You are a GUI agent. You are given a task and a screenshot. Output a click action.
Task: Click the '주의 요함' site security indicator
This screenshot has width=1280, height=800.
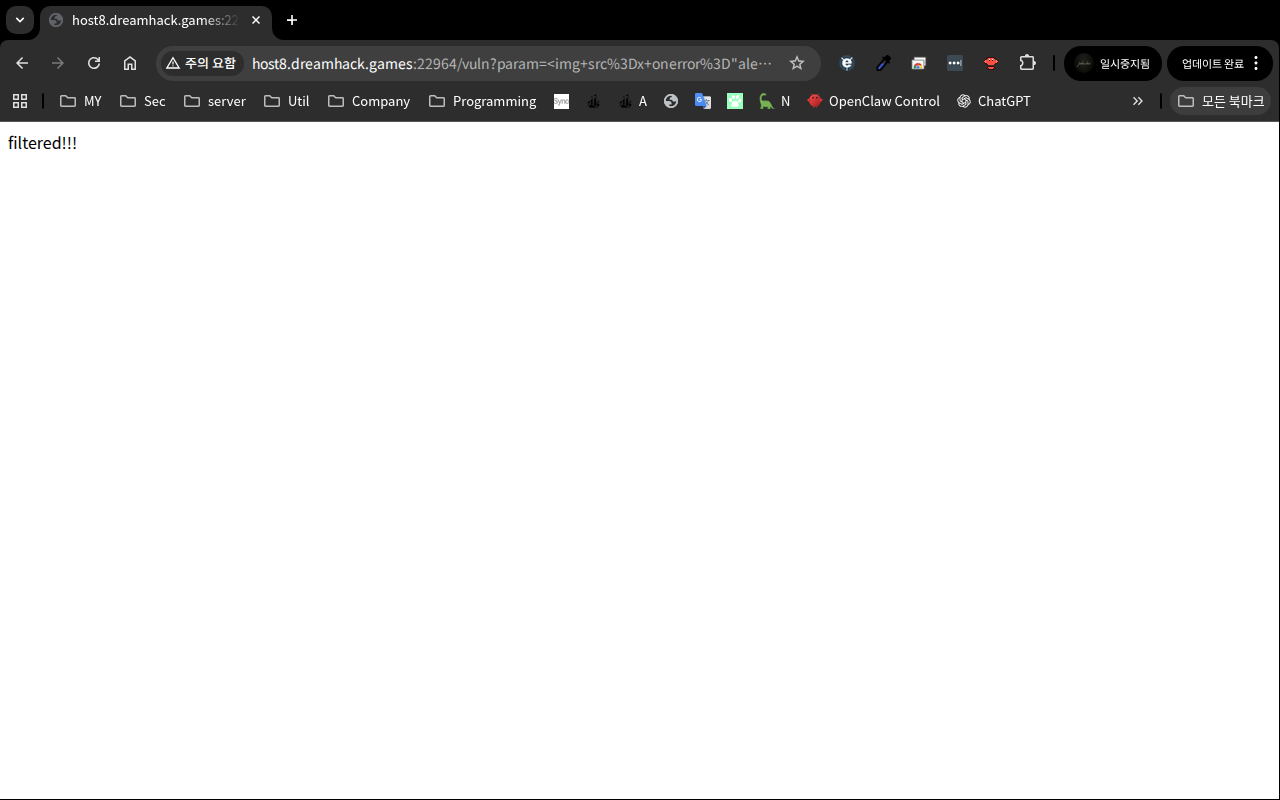[202, 63]
